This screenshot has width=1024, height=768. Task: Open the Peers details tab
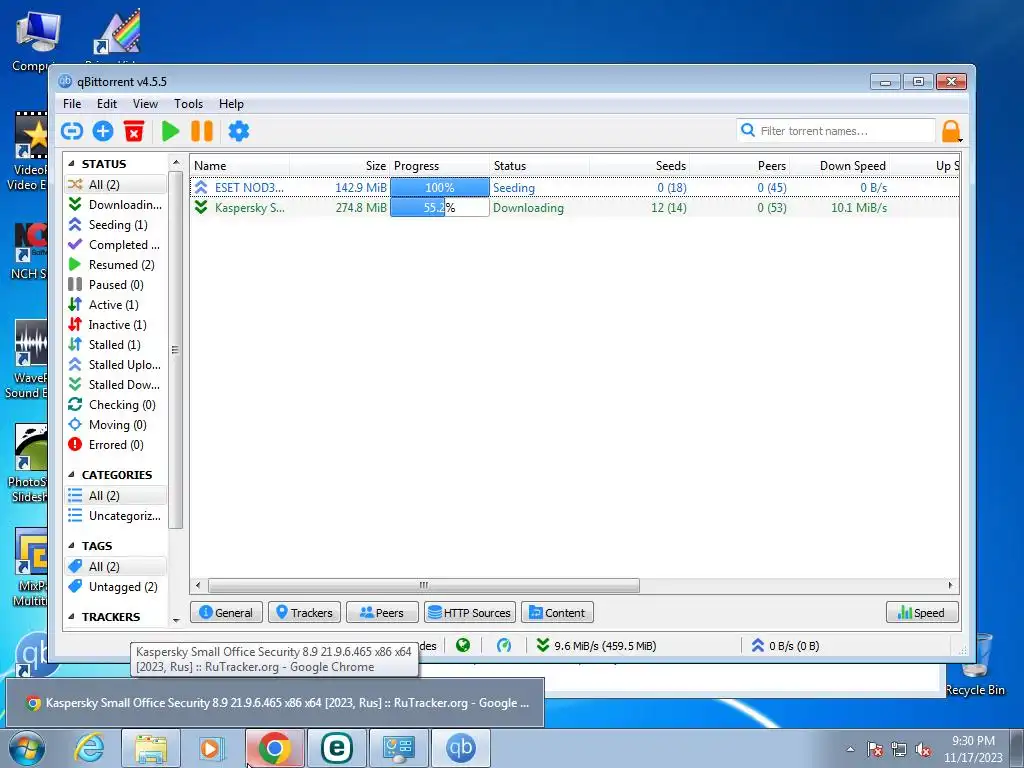click(382, 613)
